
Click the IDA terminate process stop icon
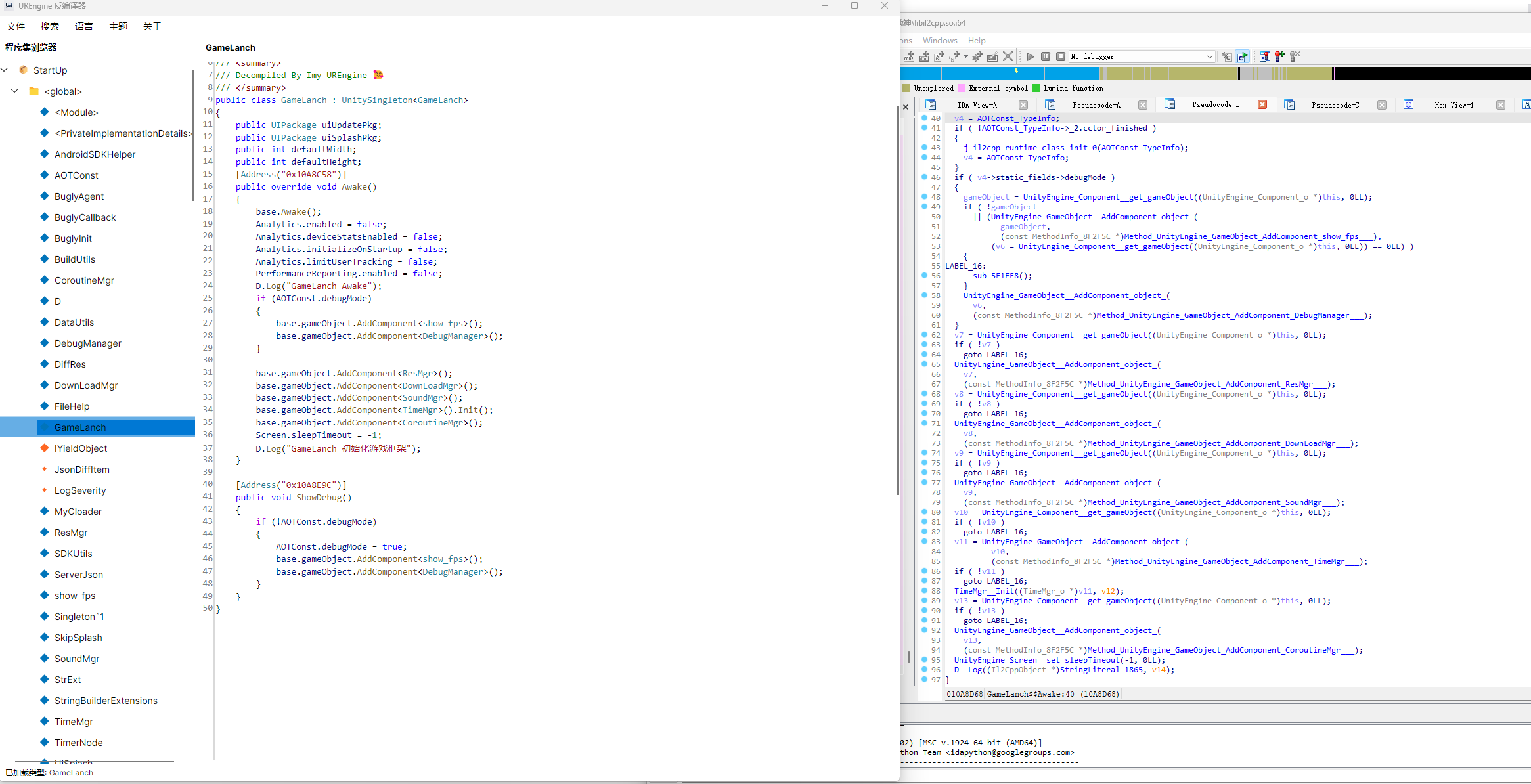[x=1060, y=56]
